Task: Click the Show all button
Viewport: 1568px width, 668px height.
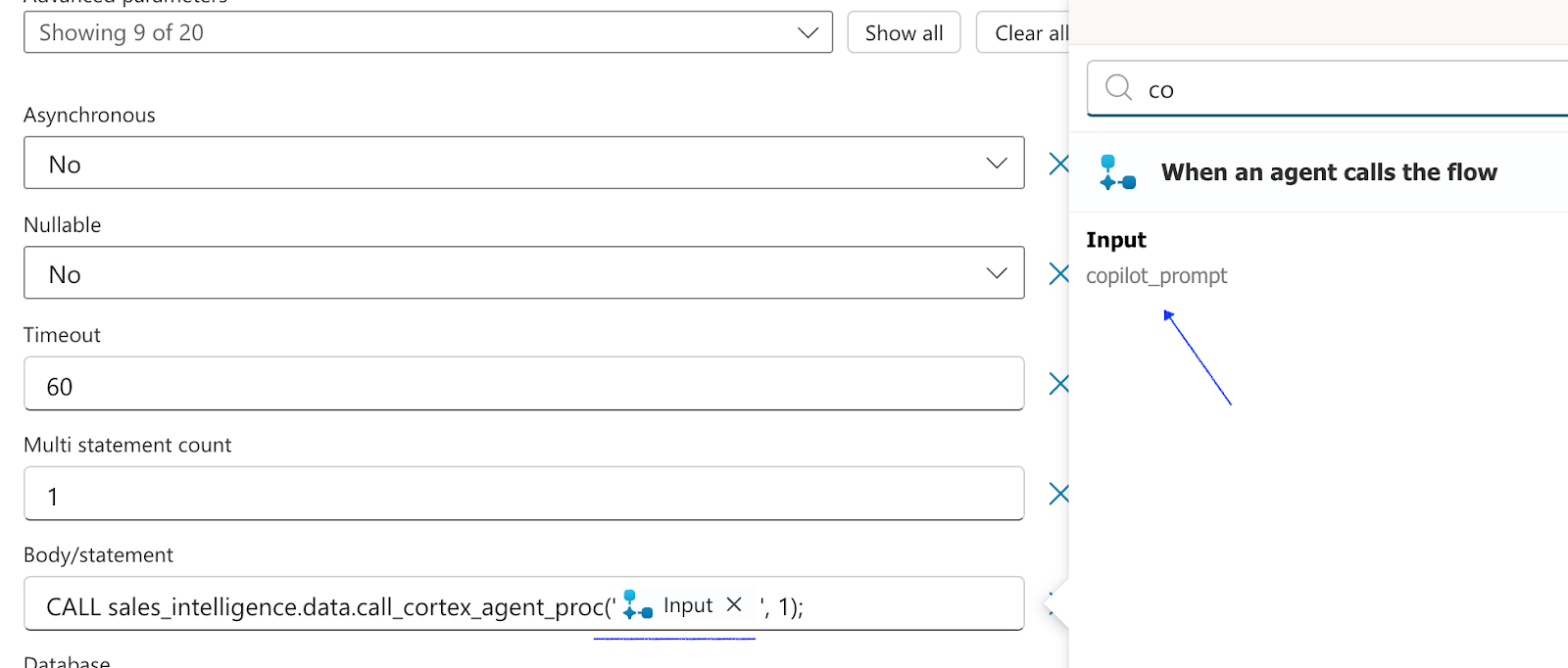Action: 904,32
